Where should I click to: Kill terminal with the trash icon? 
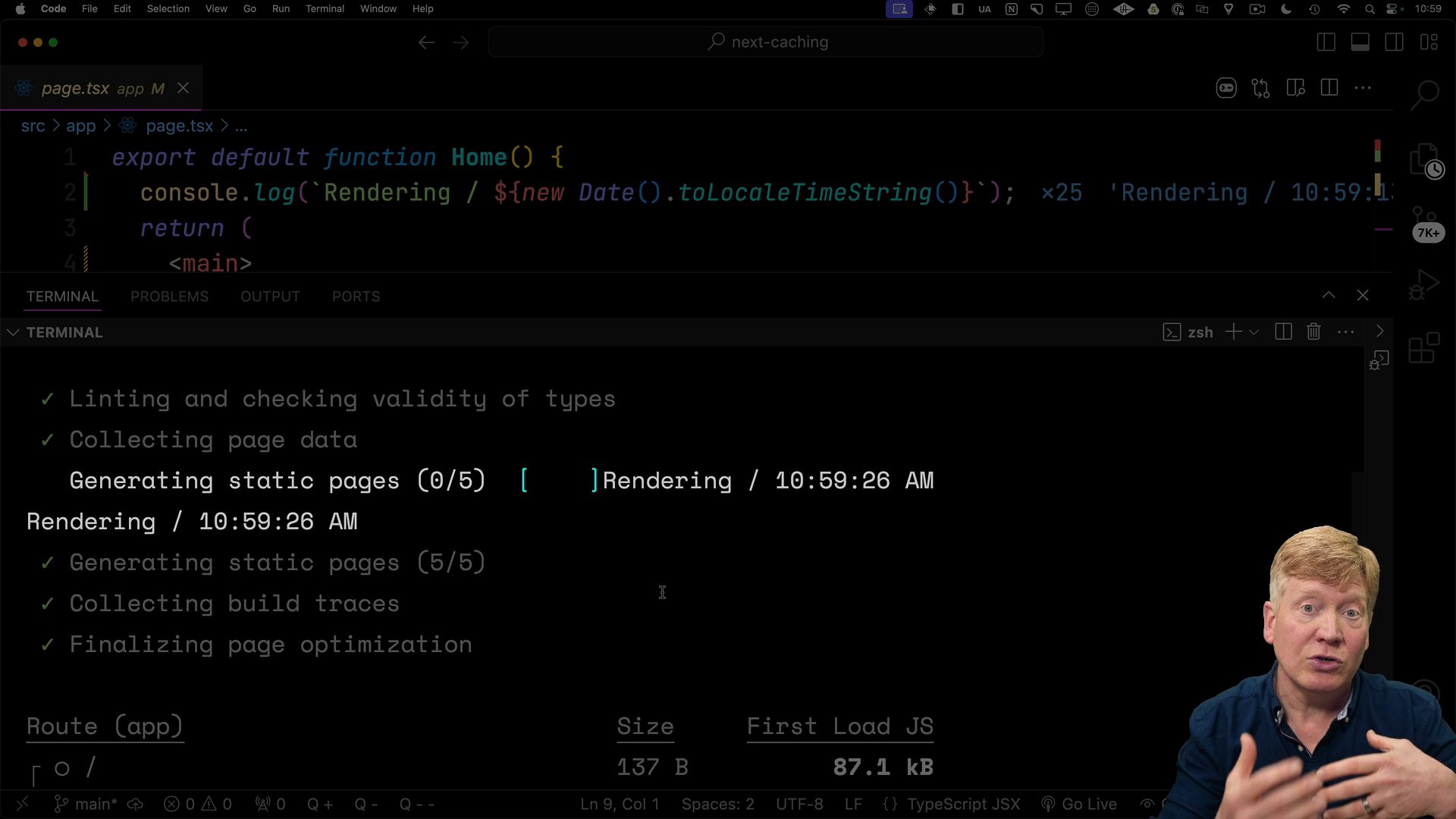[x=1314, y=332]
